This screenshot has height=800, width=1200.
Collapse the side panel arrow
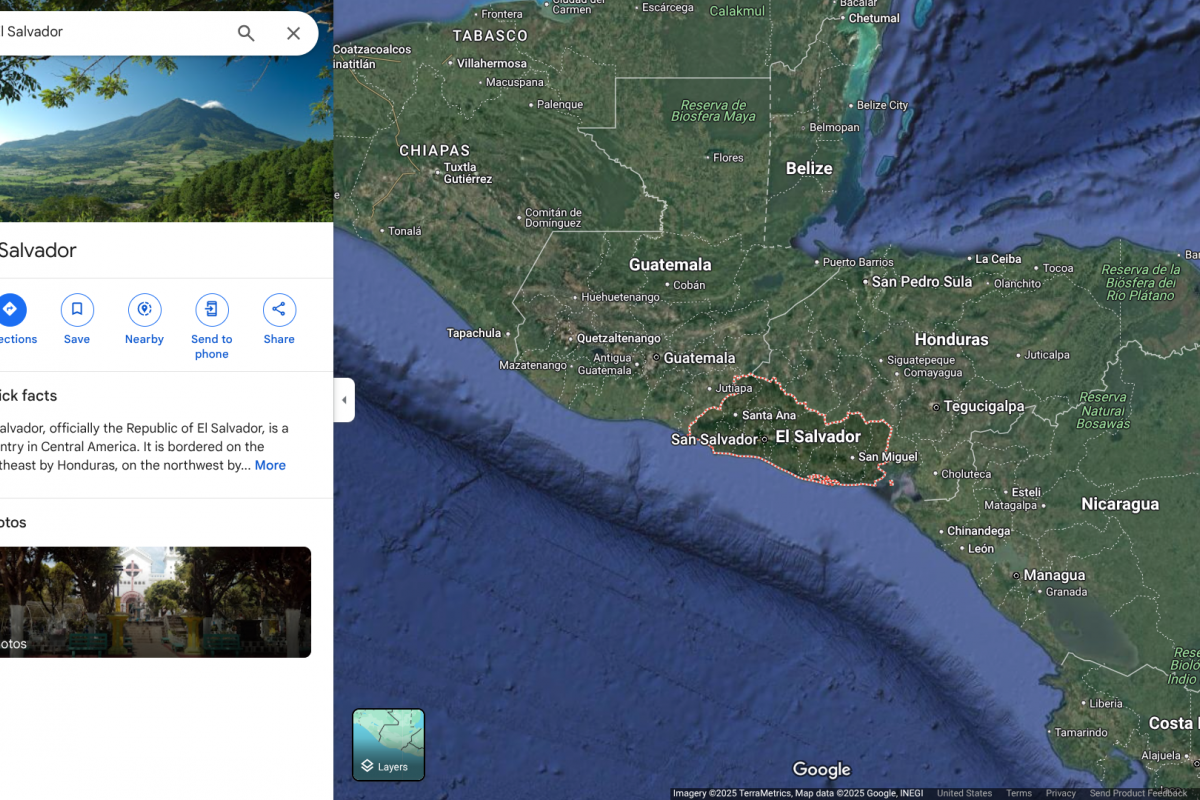point(344,400)
